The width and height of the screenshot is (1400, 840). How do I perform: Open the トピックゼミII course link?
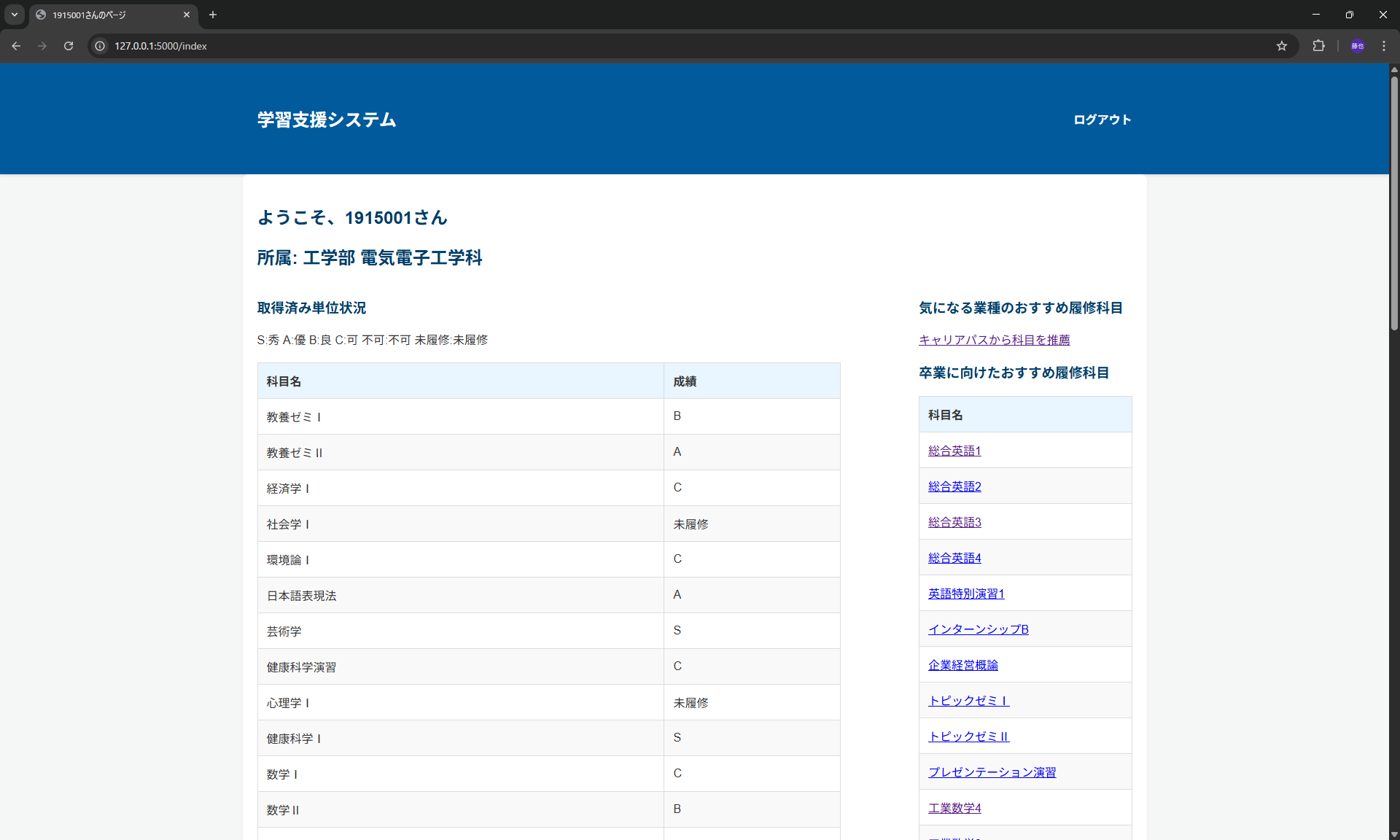pos(968,736)
